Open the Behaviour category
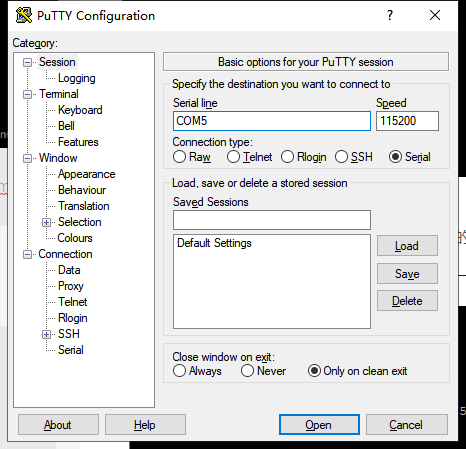This screenshot has height=449, width=466. click(82, 190)
